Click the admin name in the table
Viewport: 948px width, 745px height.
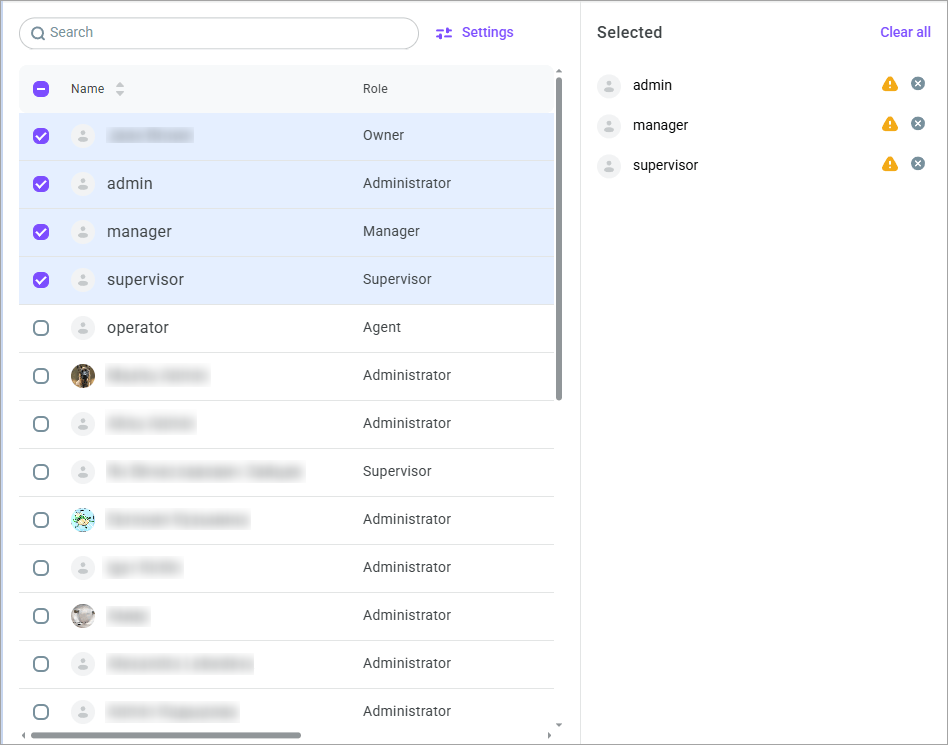129,183
